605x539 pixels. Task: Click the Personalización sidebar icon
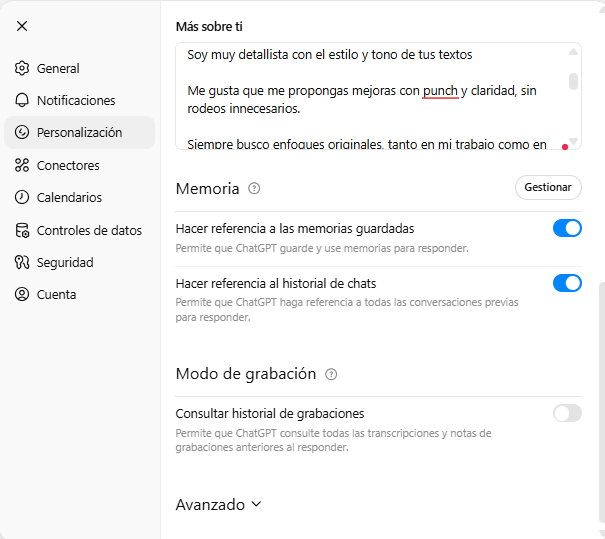click(22, 133)
